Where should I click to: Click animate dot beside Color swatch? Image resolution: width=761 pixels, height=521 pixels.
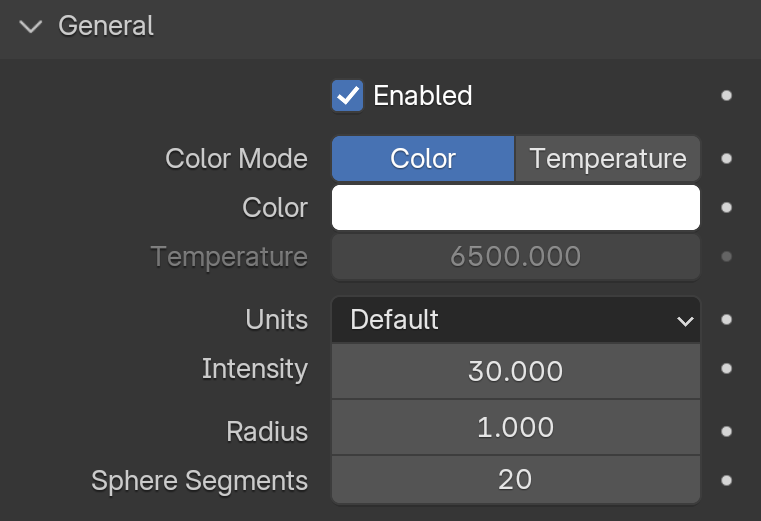click(727, 207)
